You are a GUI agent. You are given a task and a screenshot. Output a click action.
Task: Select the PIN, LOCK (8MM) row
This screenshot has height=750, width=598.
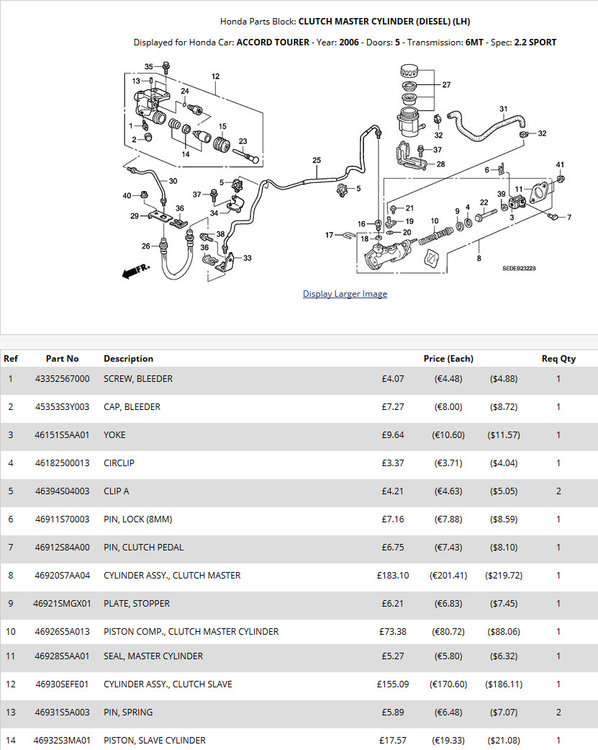(x=299, y=519)
